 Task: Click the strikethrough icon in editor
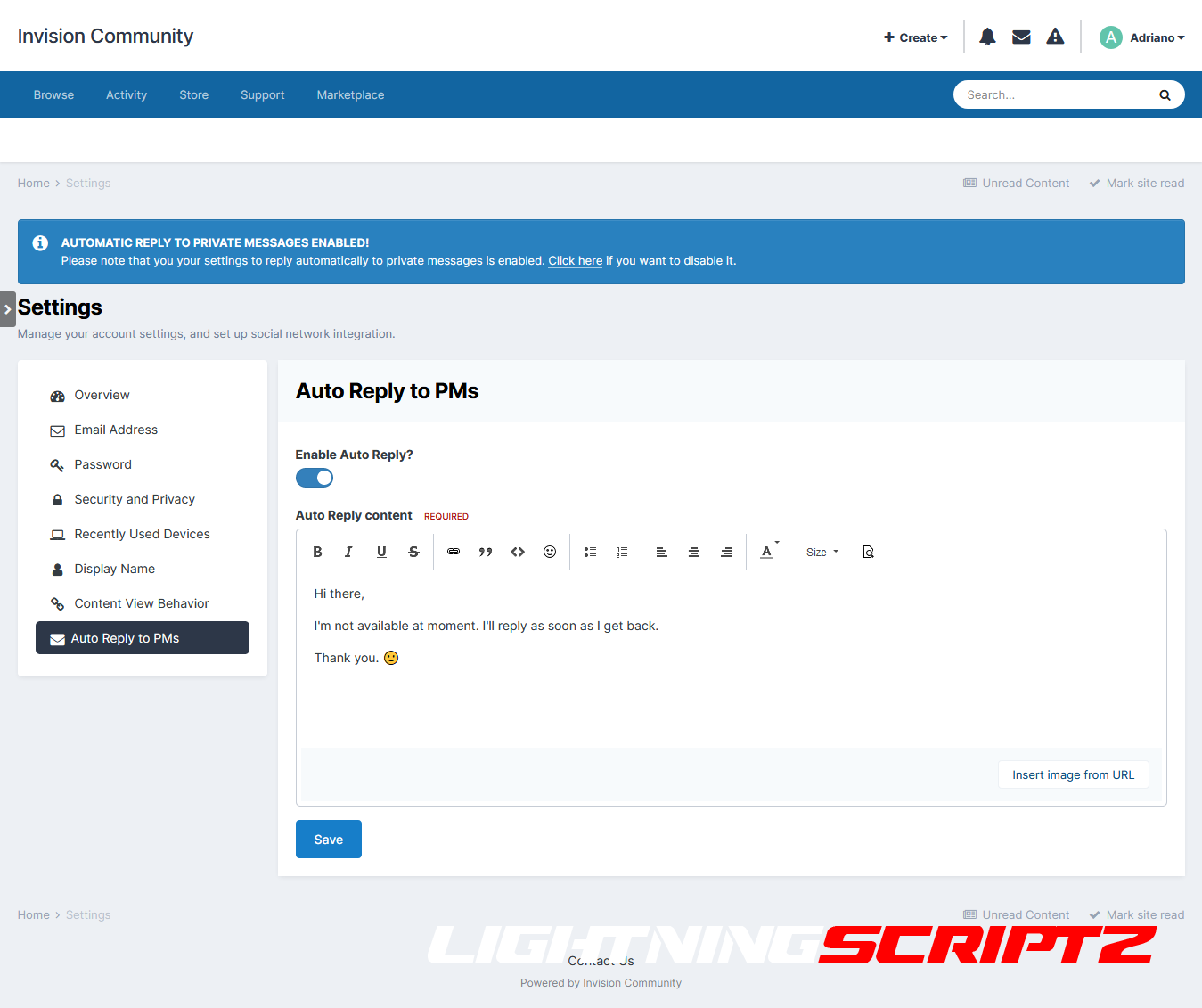click(413, 552)
